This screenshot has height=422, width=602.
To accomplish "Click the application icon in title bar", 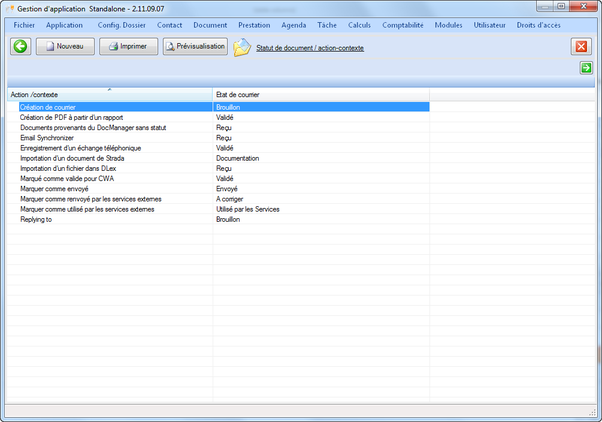I will click(9, 8).
